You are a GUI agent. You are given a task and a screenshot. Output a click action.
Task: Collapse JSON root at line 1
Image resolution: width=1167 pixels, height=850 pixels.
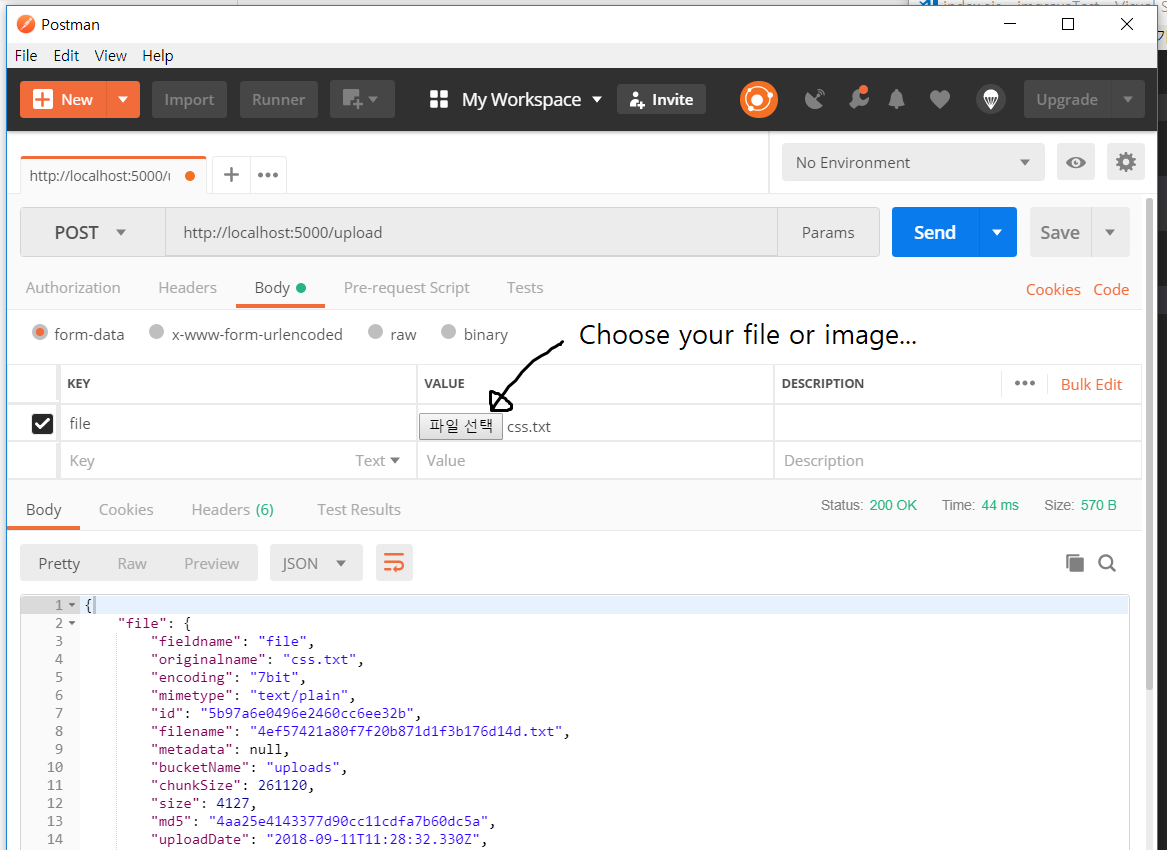pos(72,605)
